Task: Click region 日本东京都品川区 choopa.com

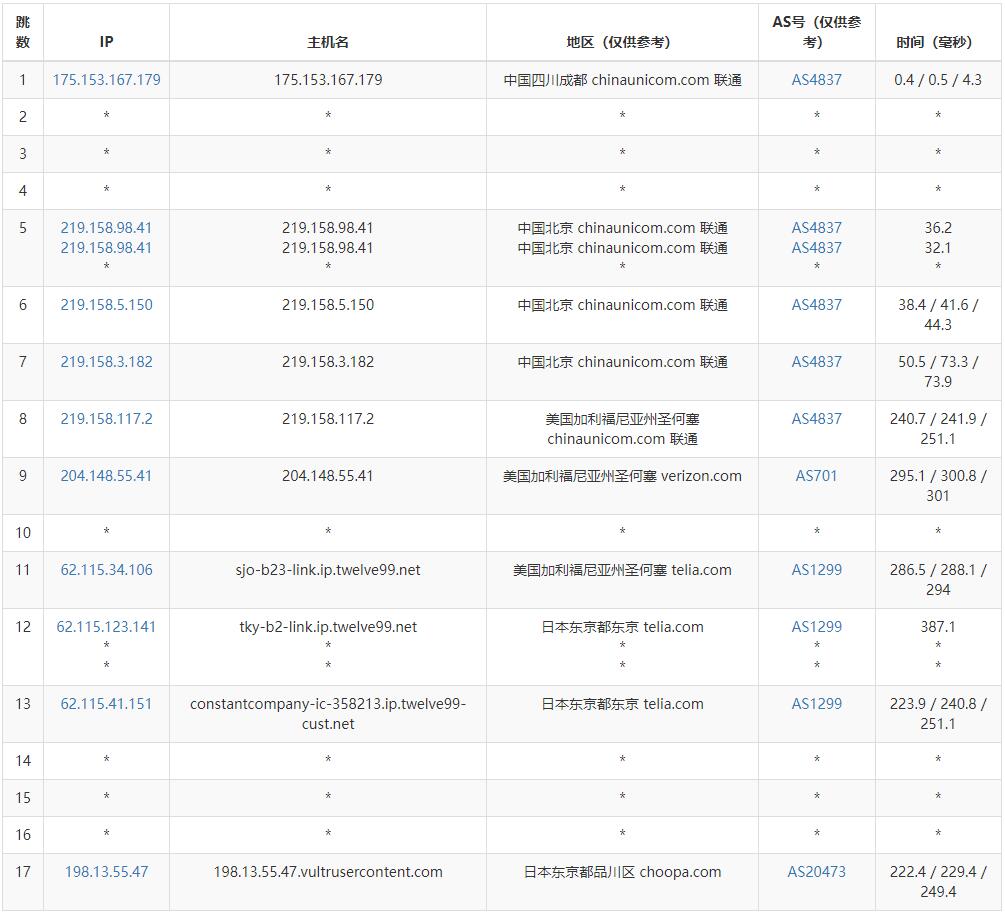Action: (622, 872)
